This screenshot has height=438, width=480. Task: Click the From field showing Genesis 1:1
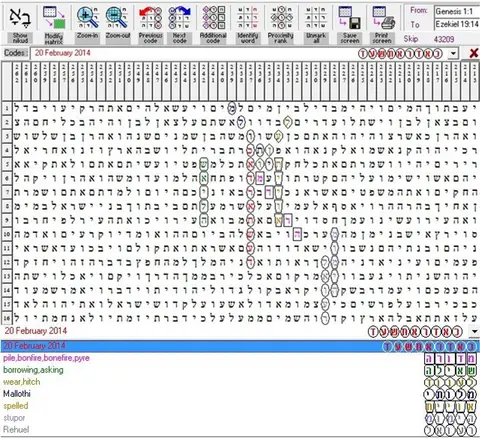pyautogui.click(x=457, y=12)
